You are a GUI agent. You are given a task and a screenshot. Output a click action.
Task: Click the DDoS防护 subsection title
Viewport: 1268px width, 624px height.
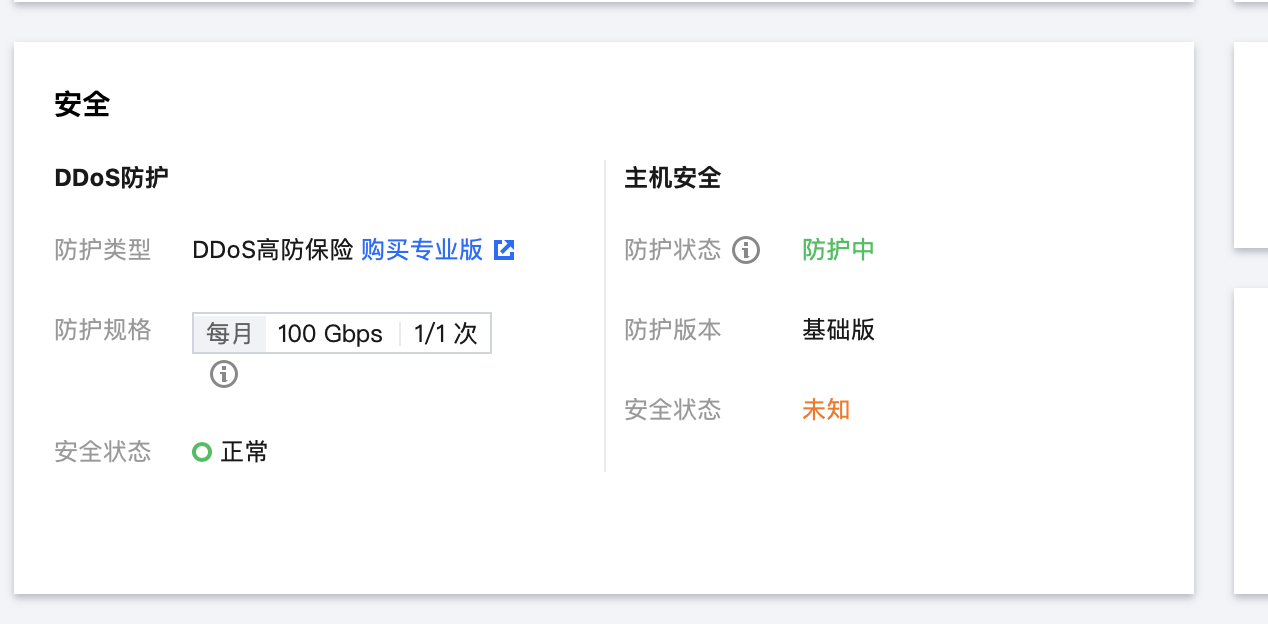(111, 178)
